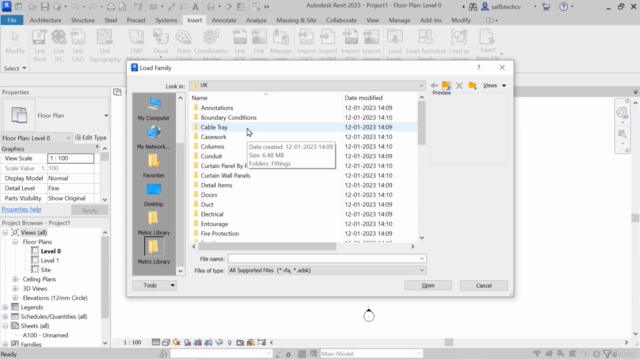This screenshot has width=640, height=360.
Task: Open Revit help from title bar
Action: pos(563,7)
